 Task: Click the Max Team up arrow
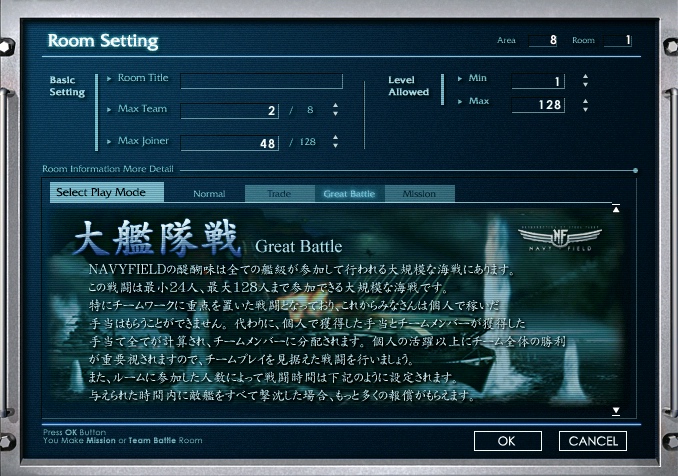pyautogui.click(x=335, y=105)
